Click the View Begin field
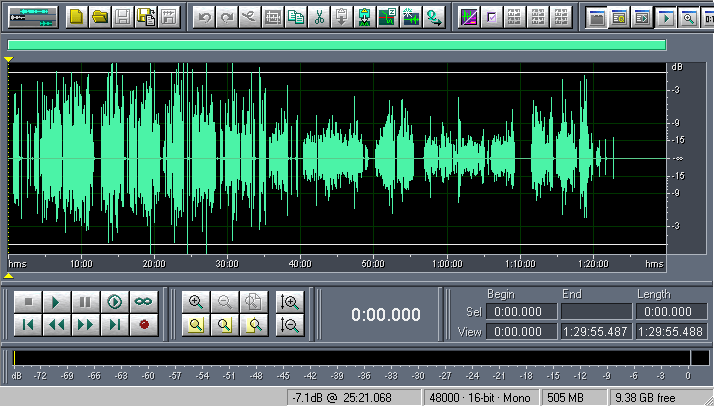The height and width of the screenshot is (406, 714). pyautogui.click(x=521, y=331)
